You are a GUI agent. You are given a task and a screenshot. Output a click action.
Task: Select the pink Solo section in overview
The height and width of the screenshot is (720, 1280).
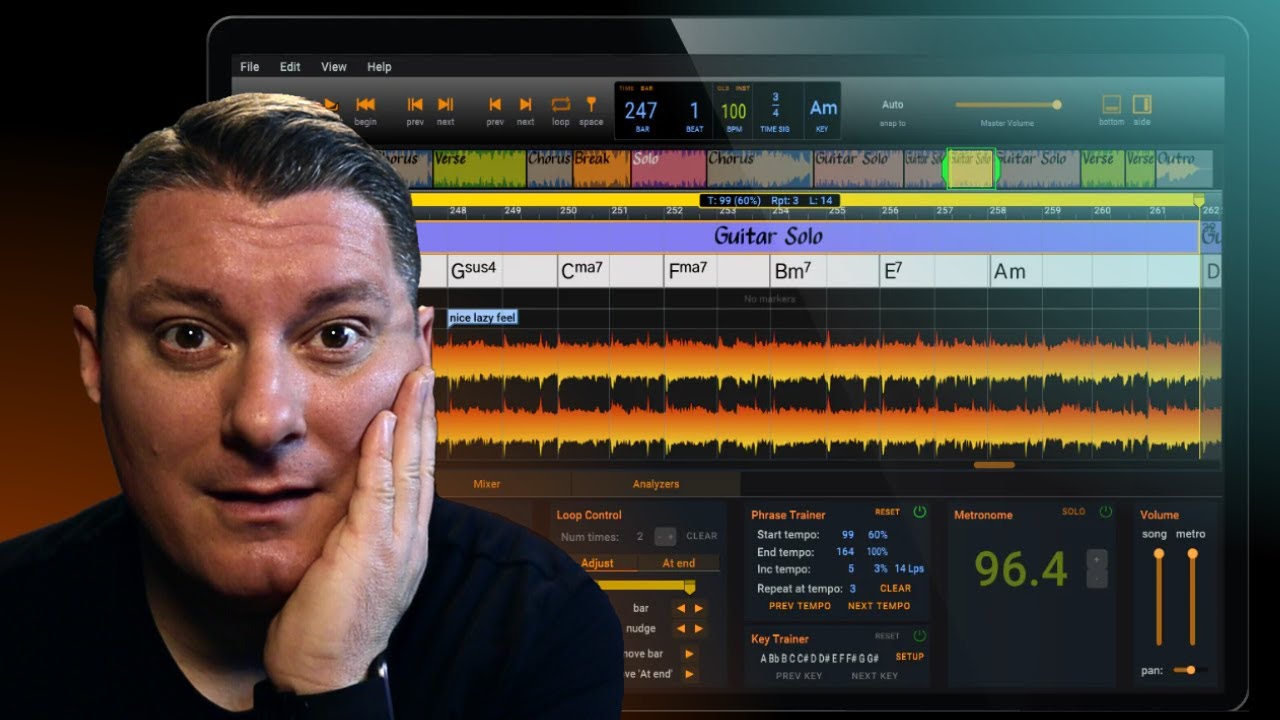(x=668, y=169)
